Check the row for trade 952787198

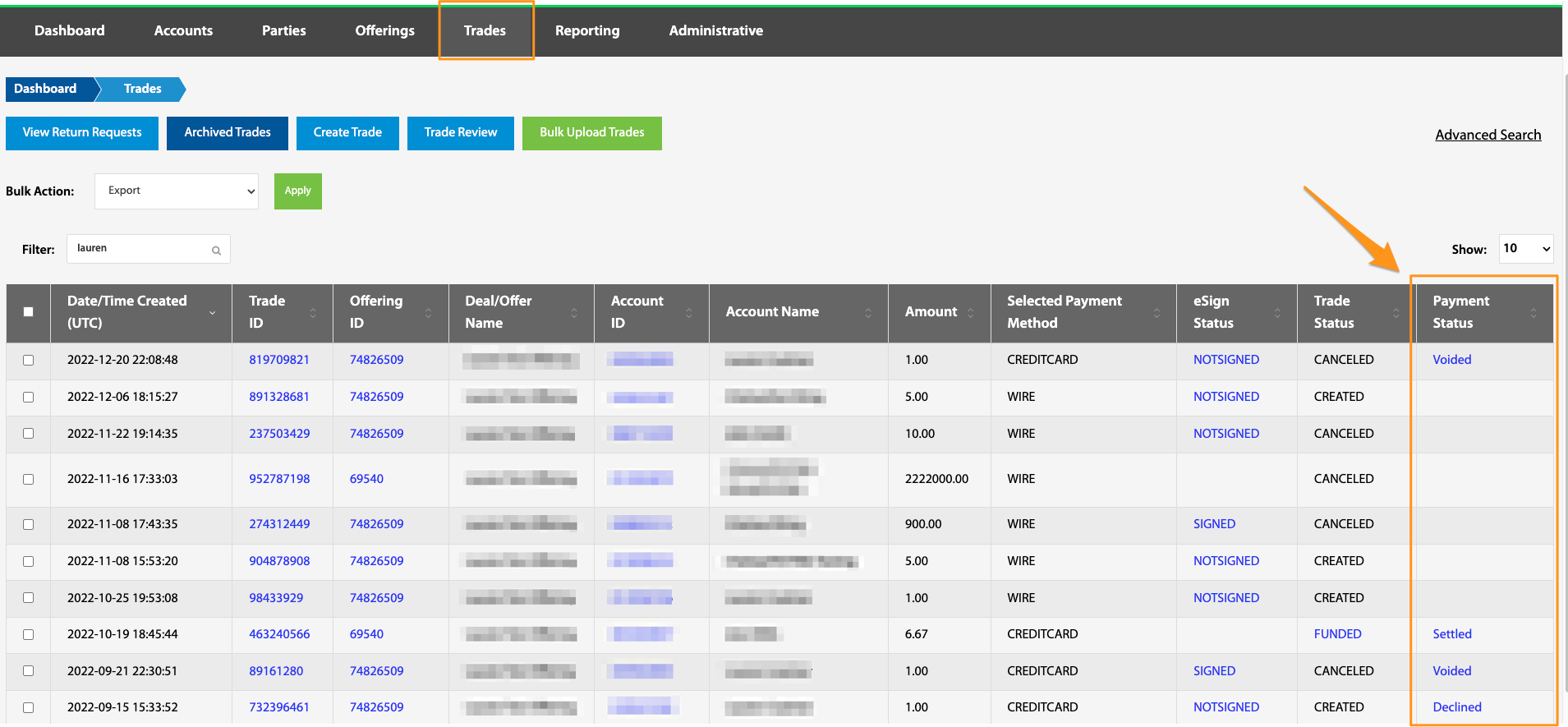(29, 479)
